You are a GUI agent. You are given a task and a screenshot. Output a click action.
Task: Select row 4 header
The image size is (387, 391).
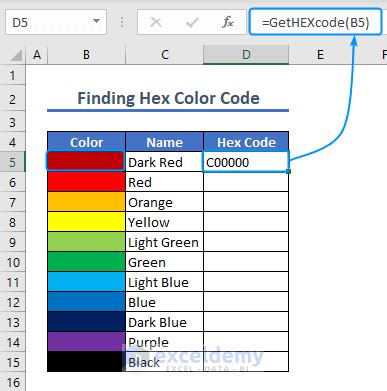[13, 142]
